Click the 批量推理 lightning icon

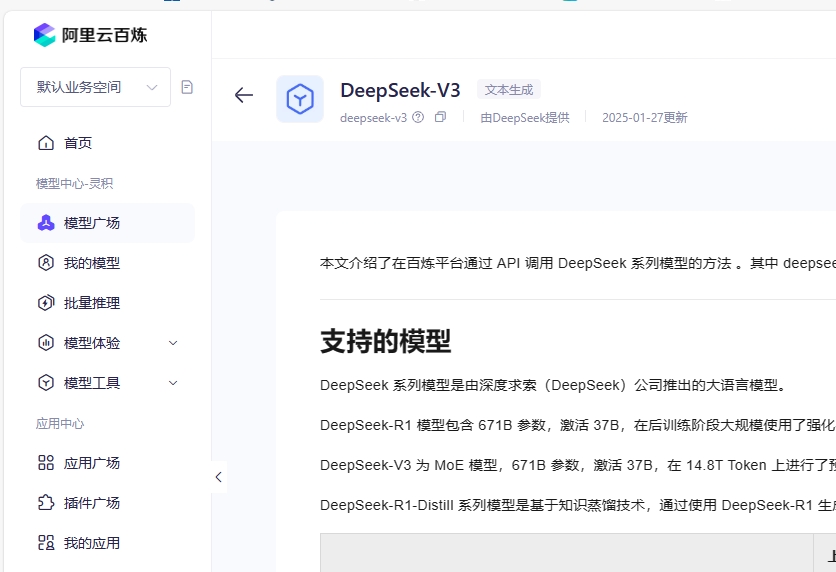click(46, 303)
